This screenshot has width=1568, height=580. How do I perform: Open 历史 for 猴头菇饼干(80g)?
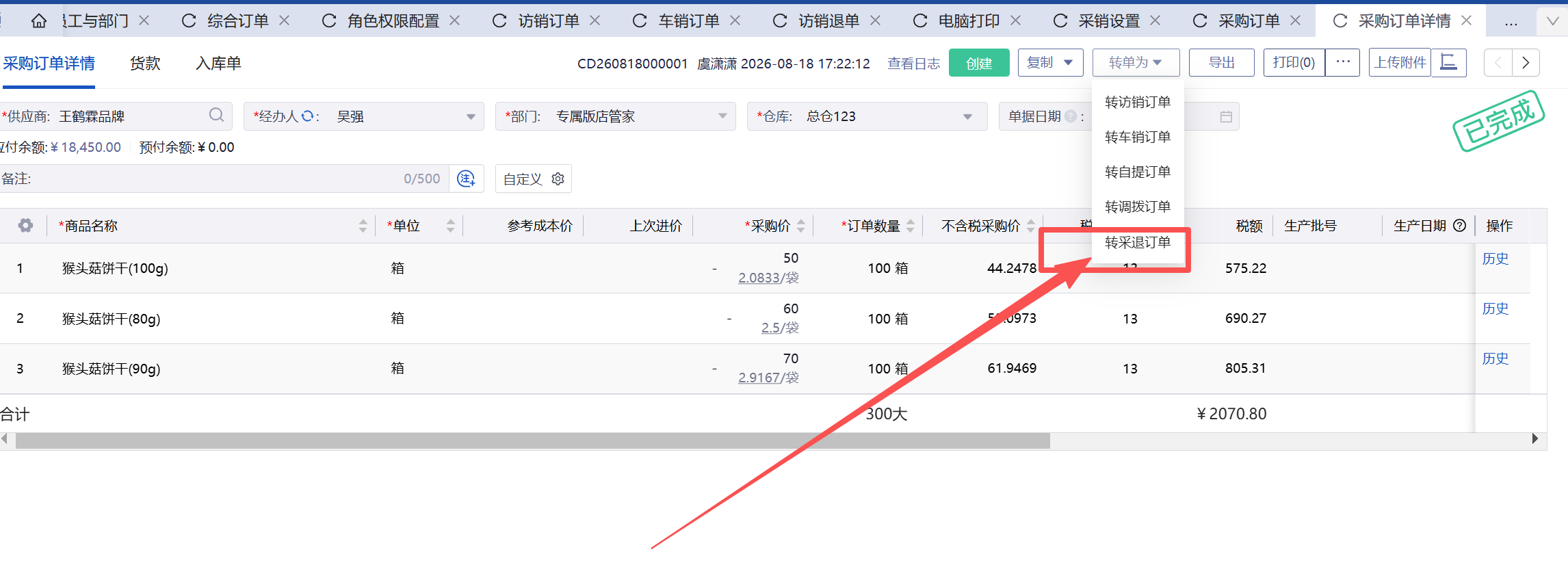(x=1495, y=308)
